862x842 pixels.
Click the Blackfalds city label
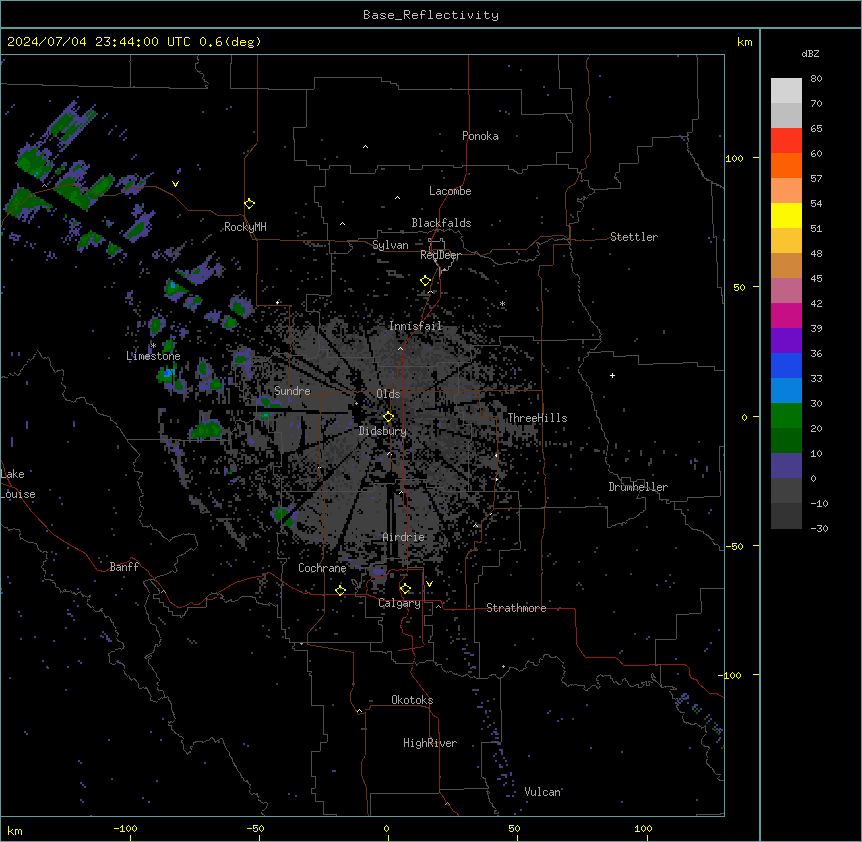coord(441,223)
